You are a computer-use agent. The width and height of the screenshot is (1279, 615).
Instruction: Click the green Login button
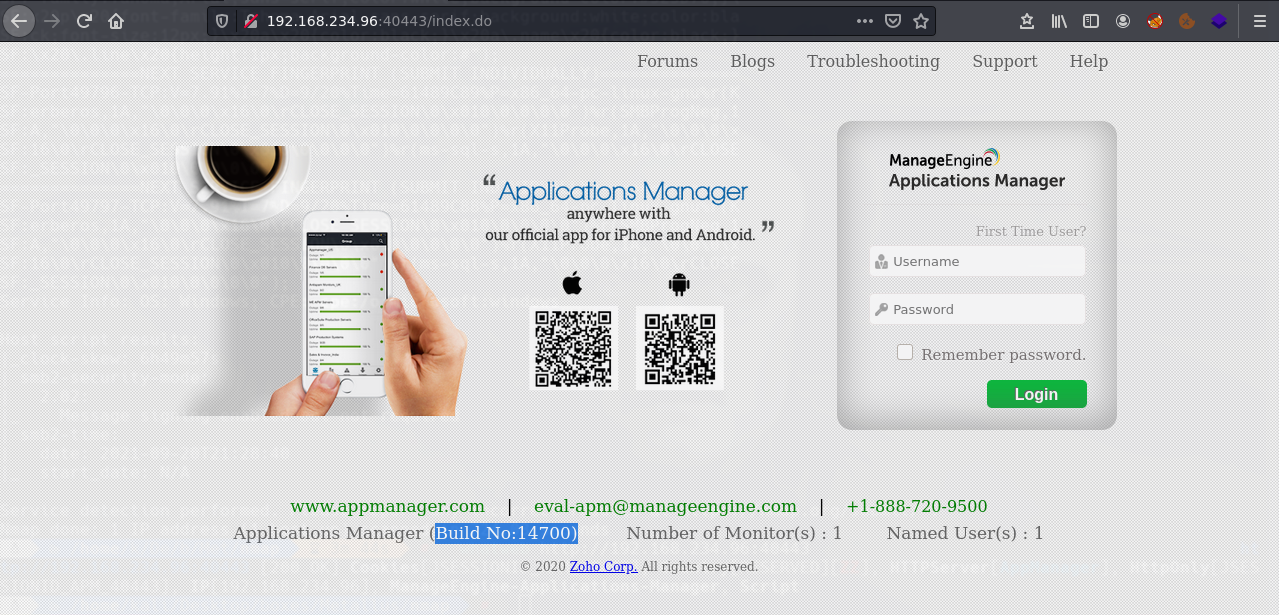pos(1036,394)
